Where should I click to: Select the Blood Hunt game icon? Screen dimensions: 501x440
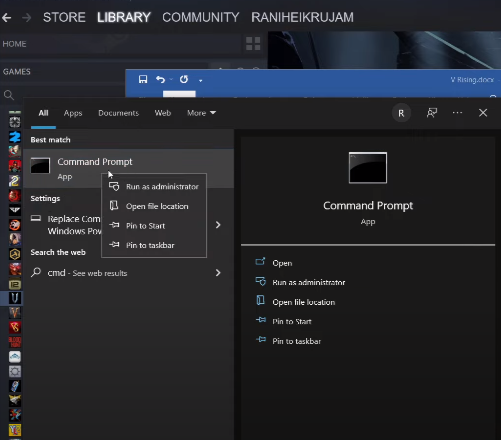coord(15,342)
